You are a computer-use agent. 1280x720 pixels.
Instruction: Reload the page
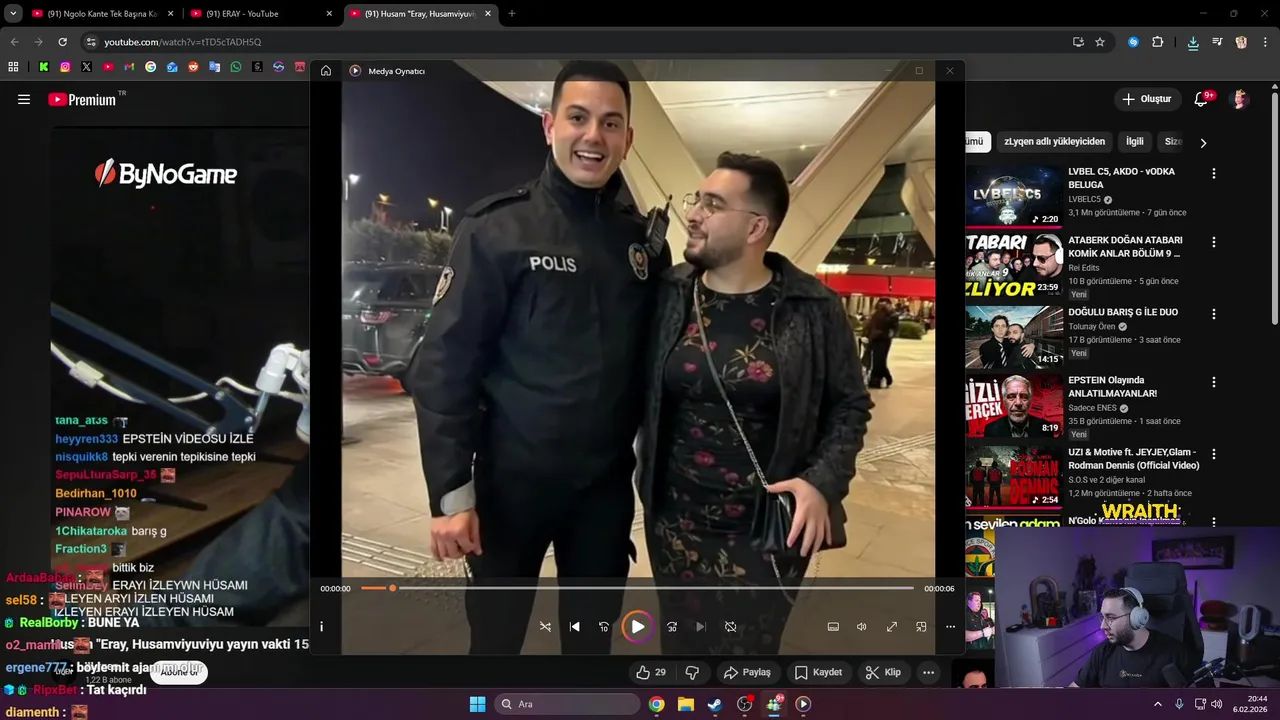click(62, 42)
